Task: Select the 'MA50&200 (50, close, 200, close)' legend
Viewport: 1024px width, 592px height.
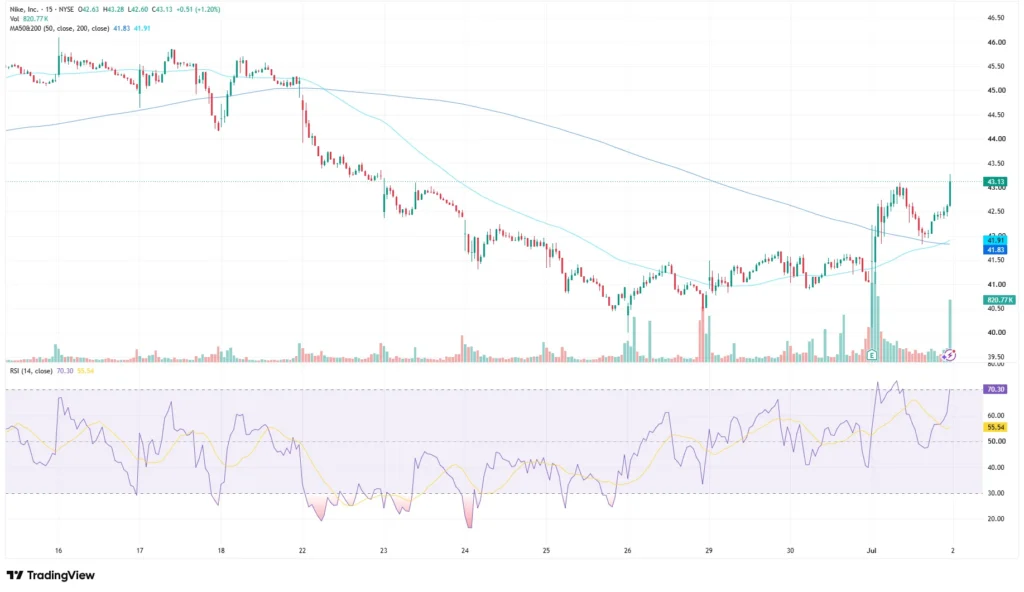Action: coord(59,29)
